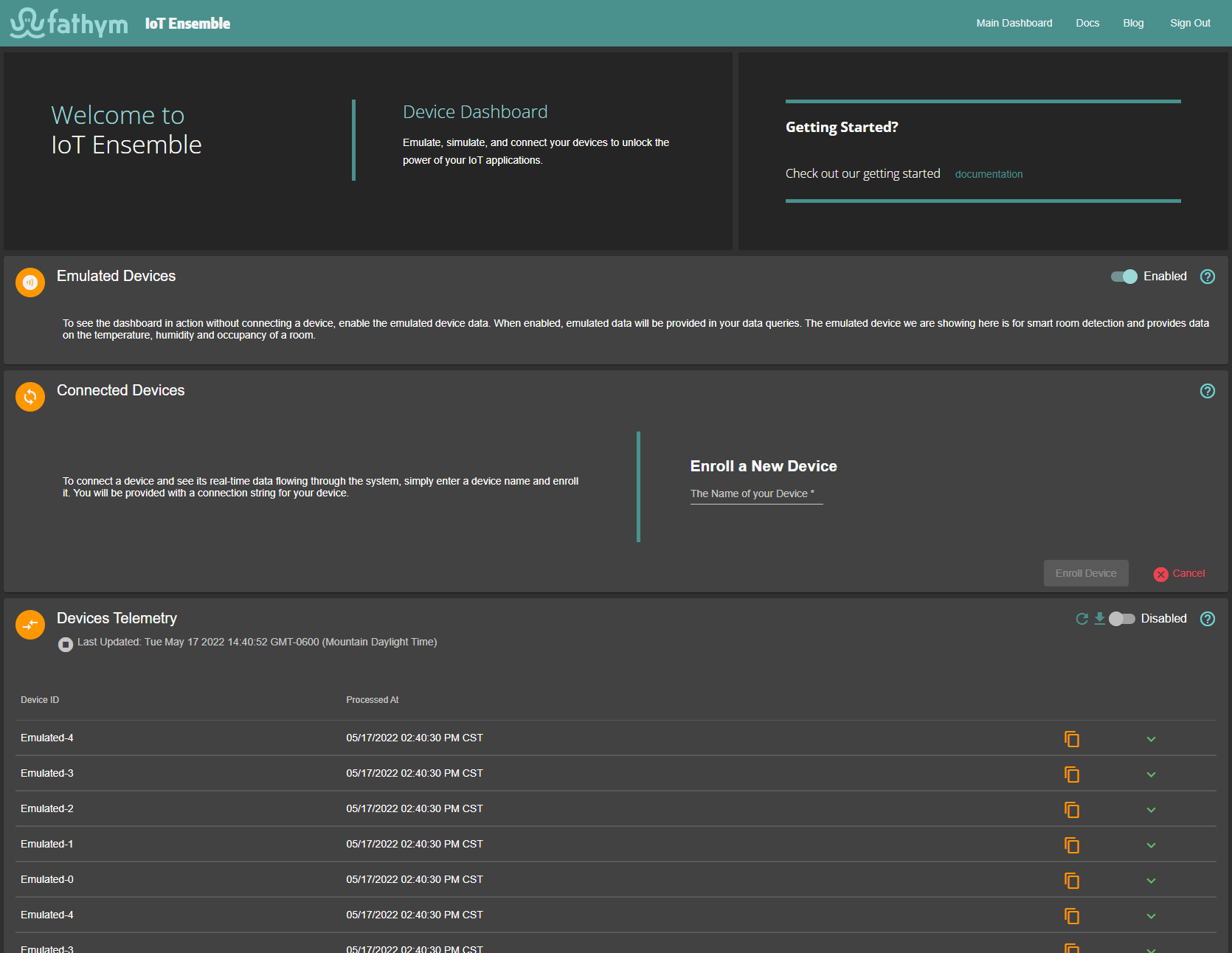Click the Connected Devices orange sync icon
This screenshot has width=1232, height=953.
click(30, 397)
